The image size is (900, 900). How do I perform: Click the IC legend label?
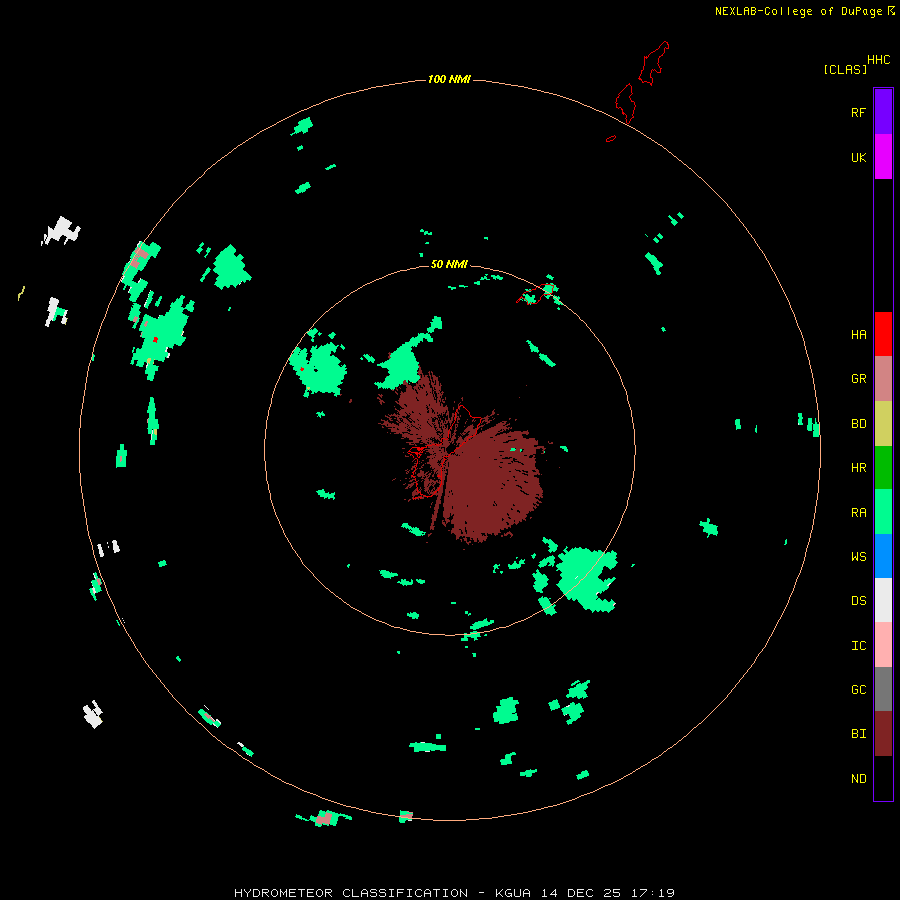pyautogui.click(x=858, y=646)
